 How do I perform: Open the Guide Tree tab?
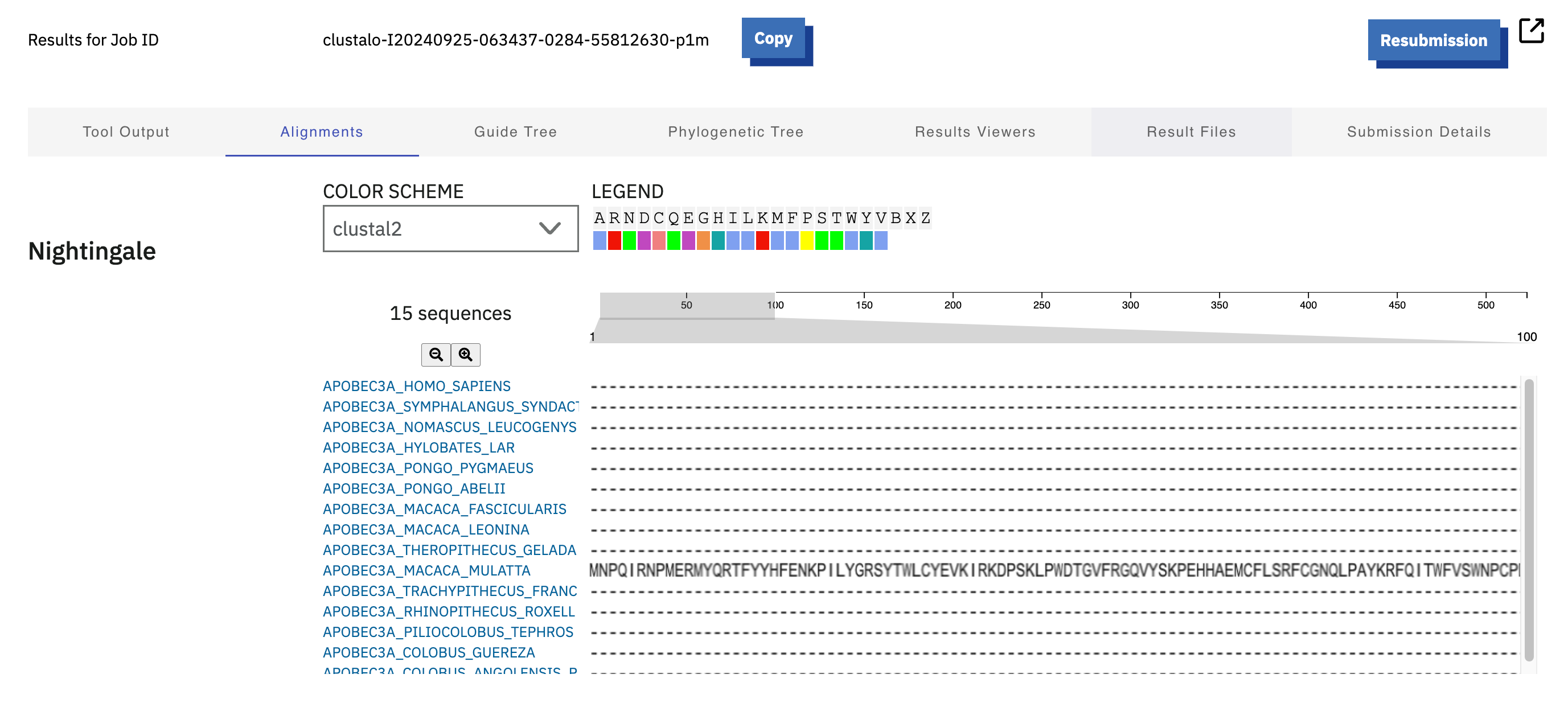point(516,132)
